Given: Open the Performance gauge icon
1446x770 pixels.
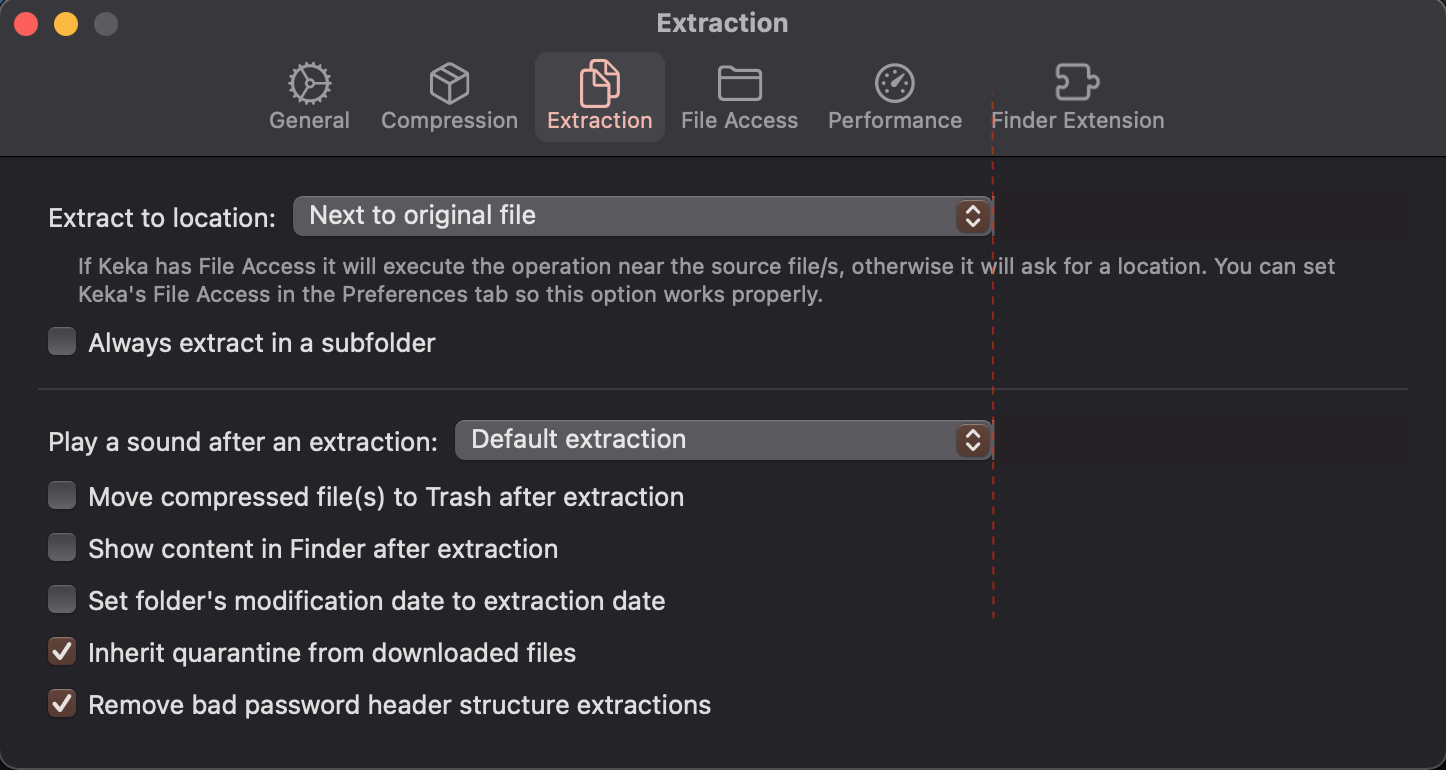Looking at the screenshot, I should [x=895, y=84].
